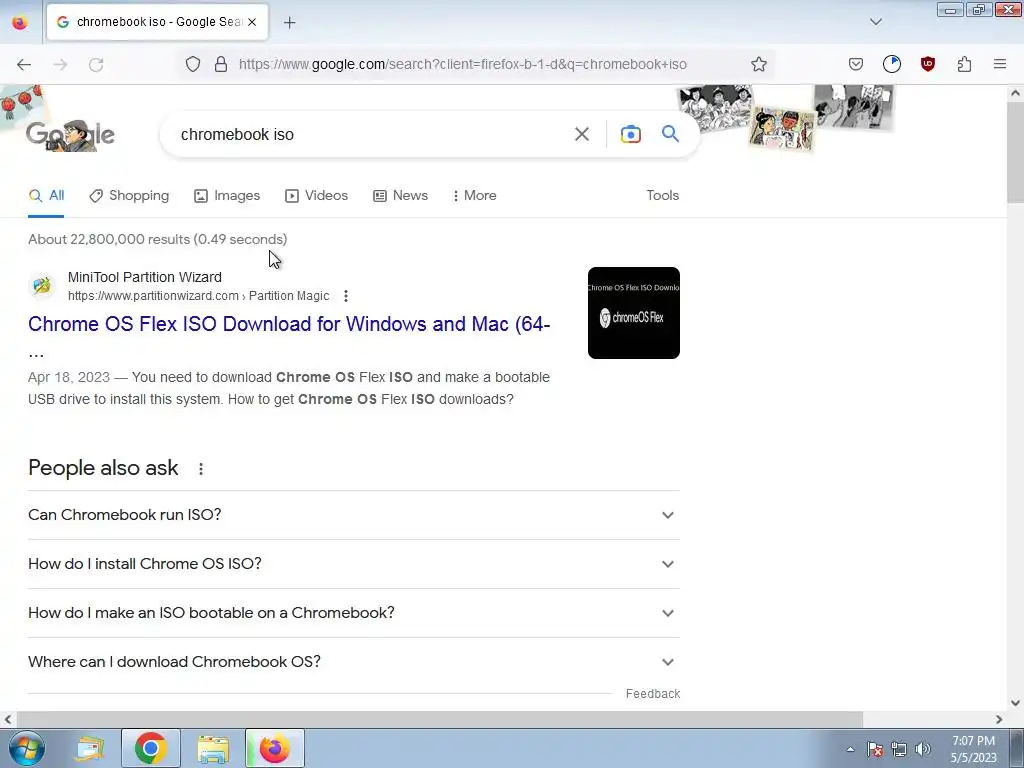Click the Firefox View icon left of the tabs
The image size is (1024, 768).
(x=20, y=22)
